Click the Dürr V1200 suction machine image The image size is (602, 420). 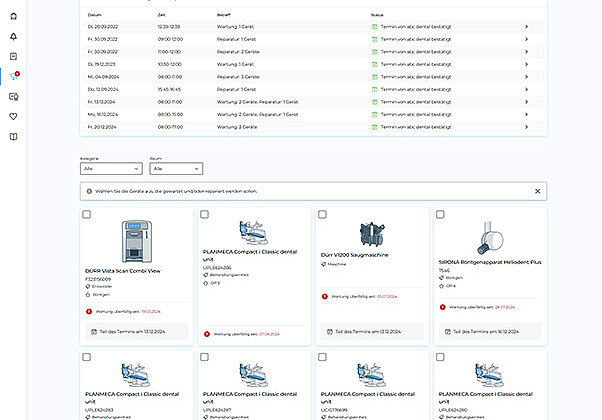[372, 234]
